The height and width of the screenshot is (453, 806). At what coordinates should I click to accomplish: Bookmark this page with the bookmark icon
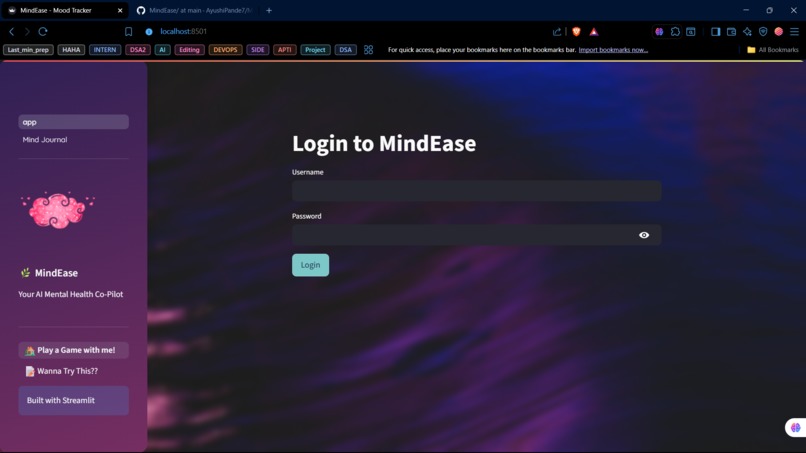pos(129,31)
